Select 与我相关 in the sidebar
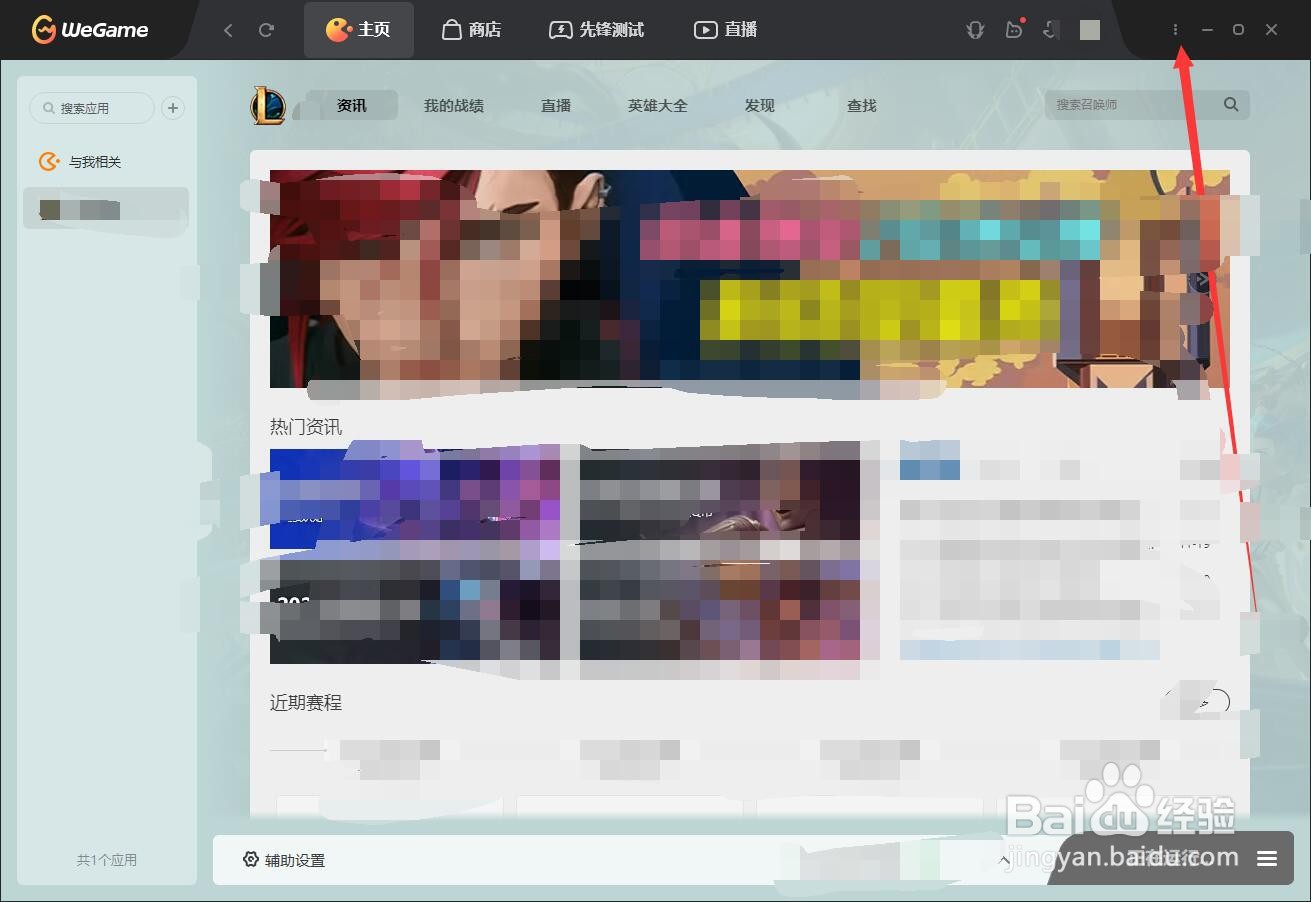Screen dimensions: 1311x902 pos(80,161)
